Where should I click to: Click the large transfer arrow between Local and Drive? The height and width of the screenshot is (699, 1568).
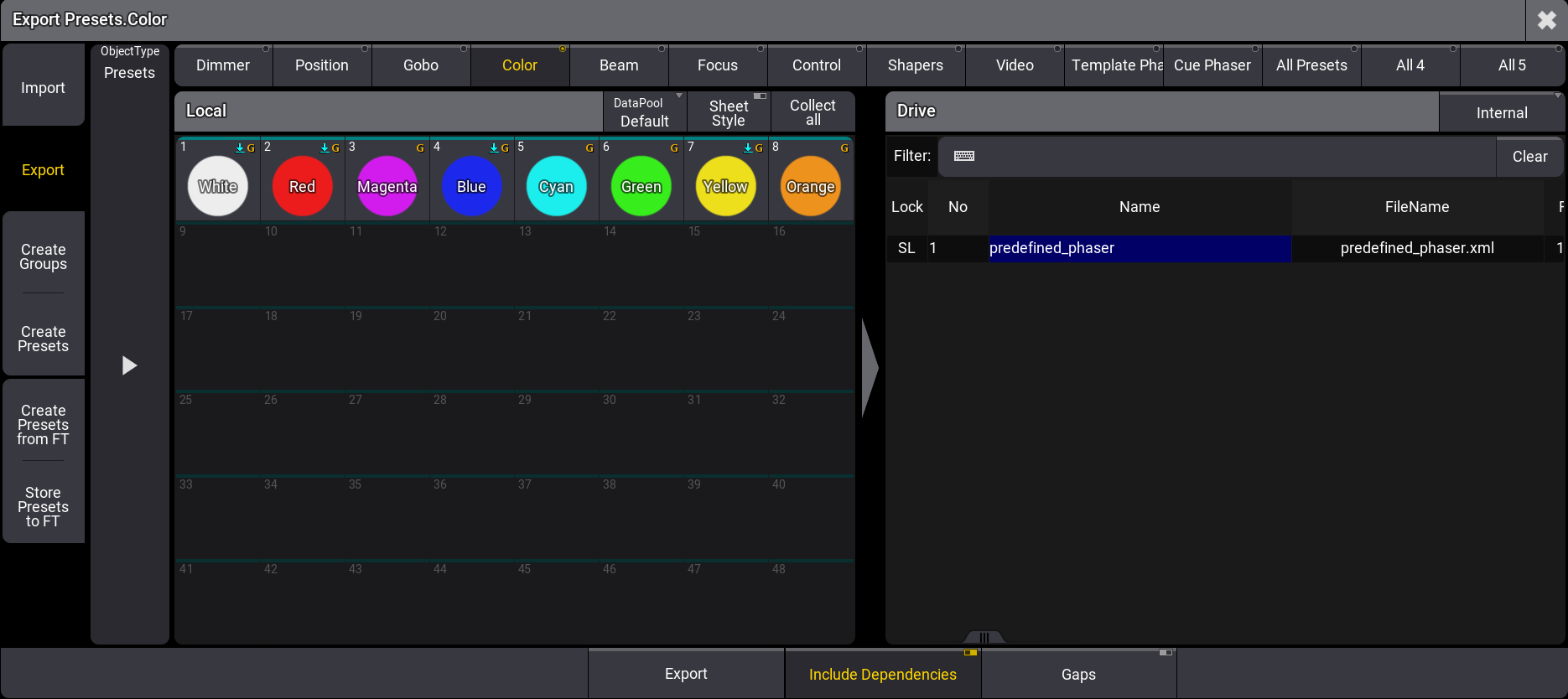870,367
